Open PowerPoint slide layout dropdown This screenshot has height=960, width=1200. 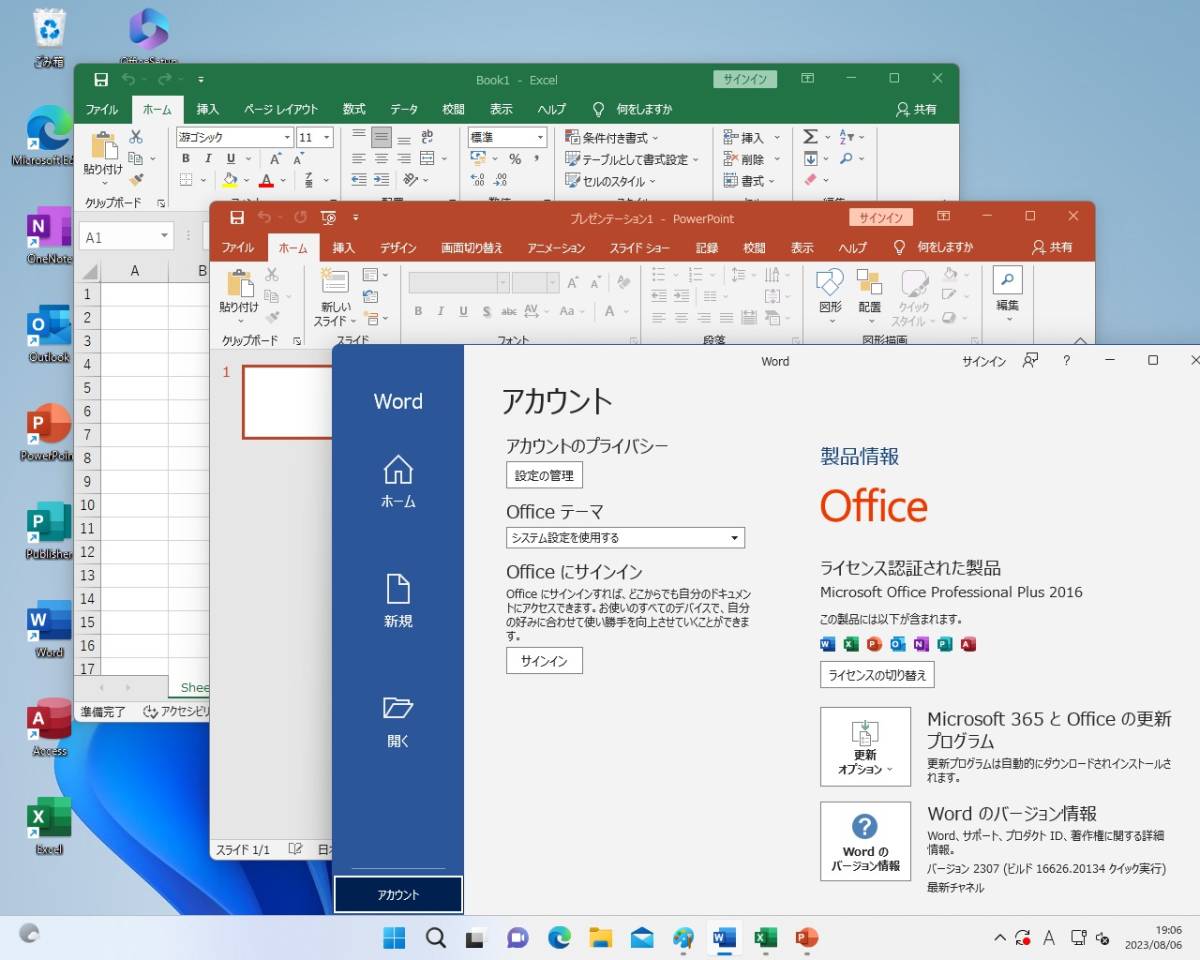point(375,274)
